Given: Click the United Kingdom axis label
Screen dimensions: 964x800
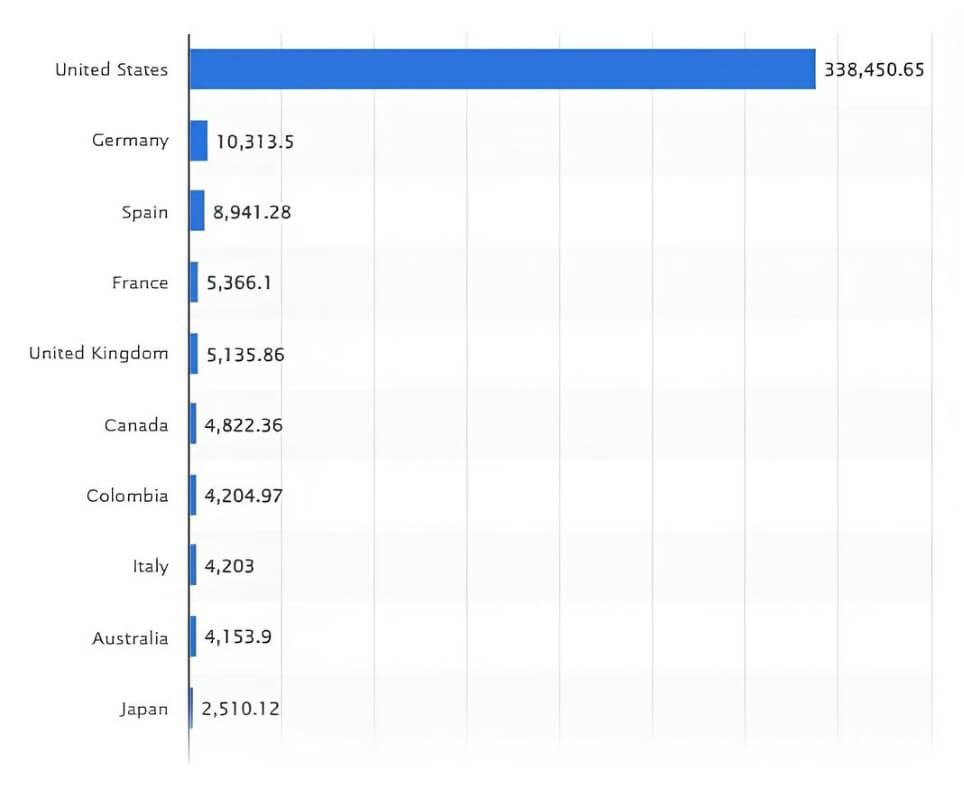Looking at the screenshot, I should (98, 353).
